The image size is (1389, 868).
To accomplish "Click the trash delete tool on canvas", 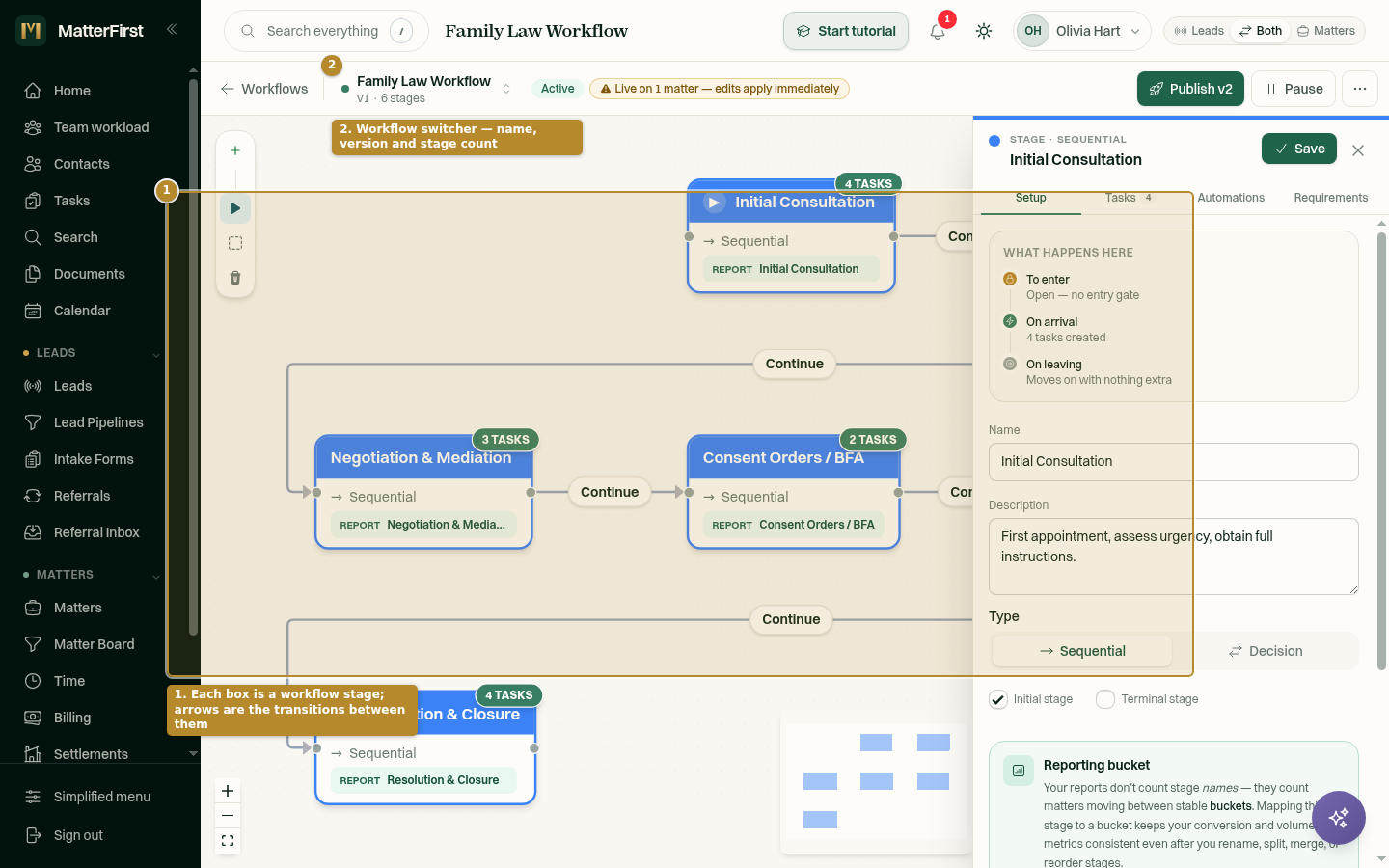I will pos(235,278).
